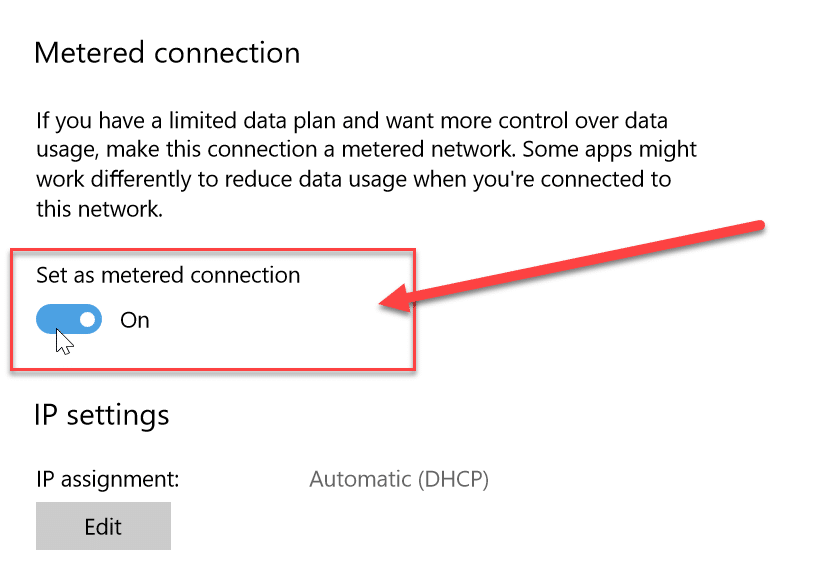Click the "Set as metered connection" label
This screenshot has height=567, width=822.
[168, 274]
